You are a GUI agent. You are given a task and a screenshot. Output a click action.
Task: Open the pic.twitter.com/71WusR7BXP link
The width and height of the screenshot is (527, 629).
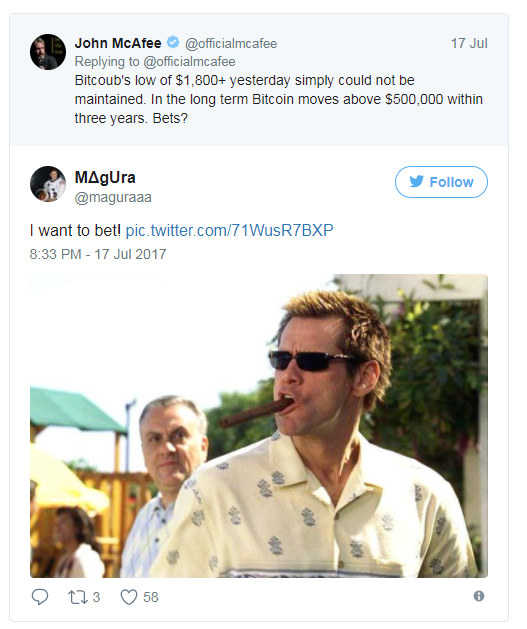pos(229,231)
